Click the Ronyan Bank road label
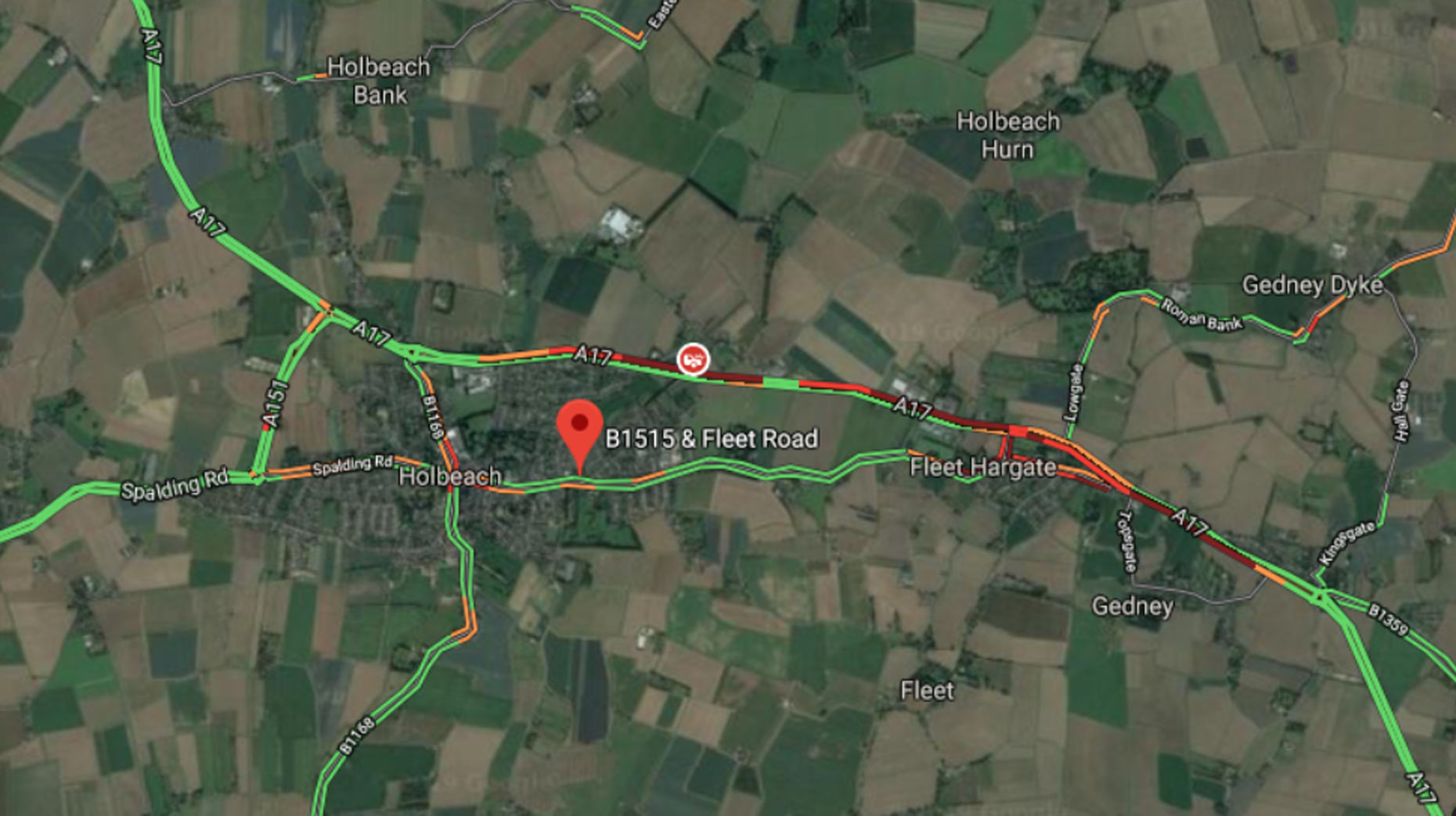1456x816 pixels. [1202, 315]
